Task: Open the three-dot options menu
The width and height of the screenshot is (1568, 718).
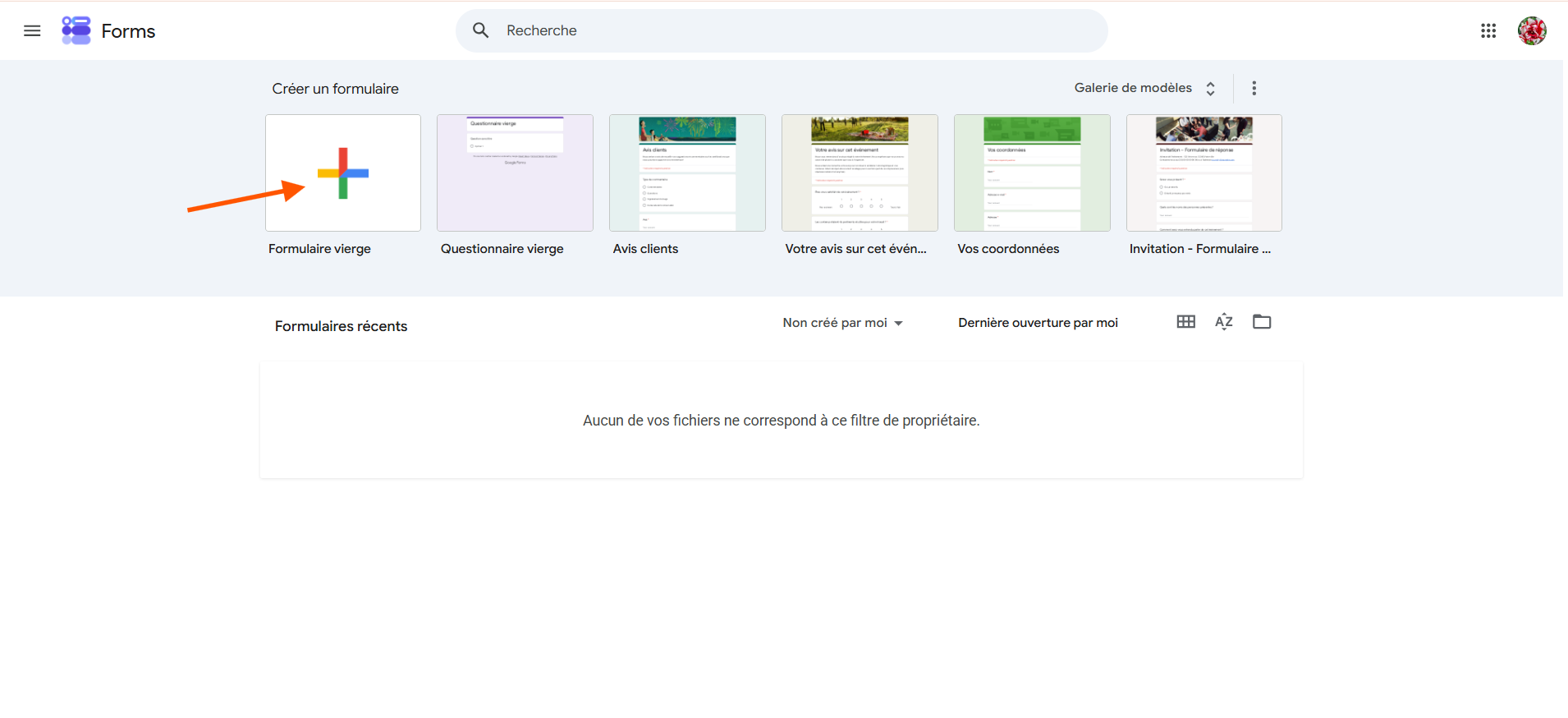Action: point(1254,88)
